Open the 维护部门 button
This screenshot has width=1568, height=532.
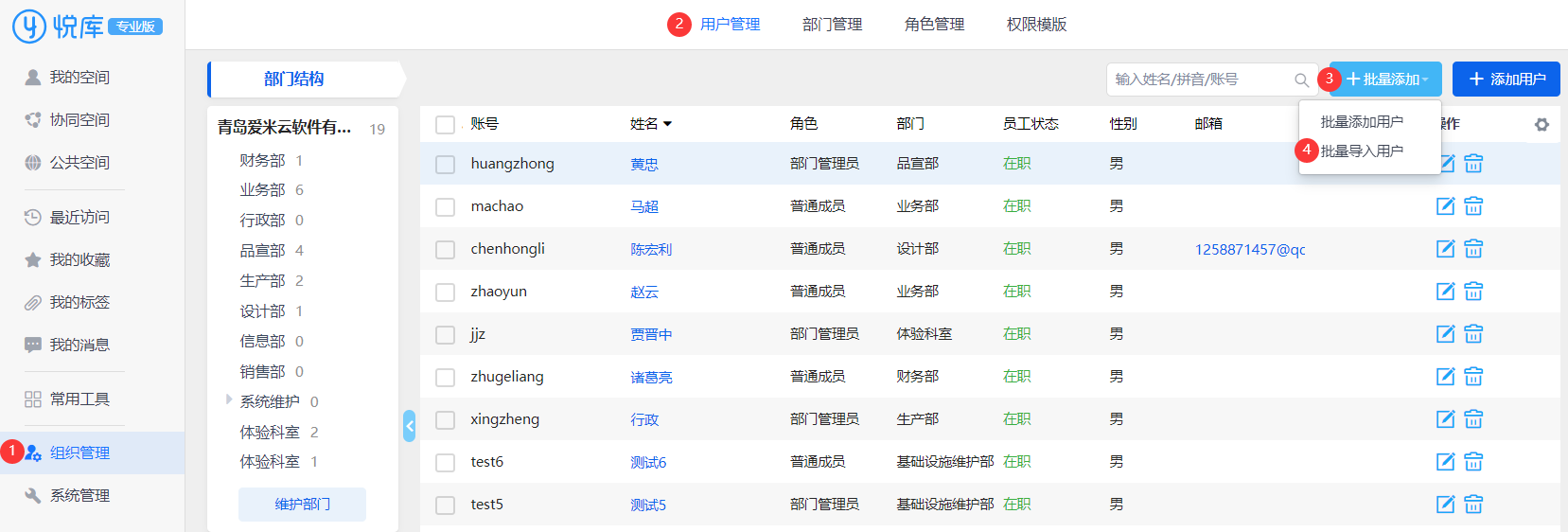[302, 505]
